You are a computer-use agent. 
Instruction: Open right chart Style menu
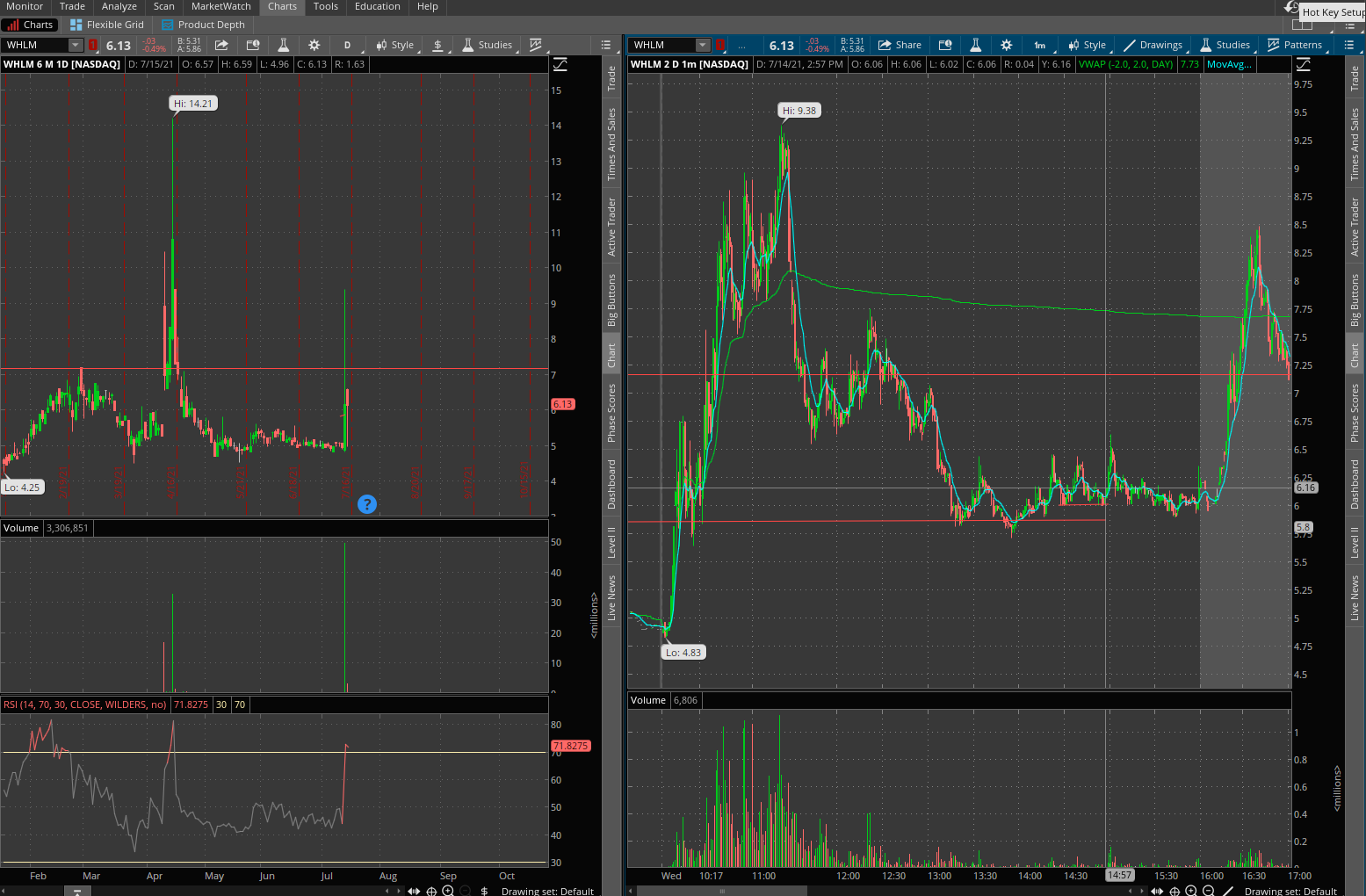(1088, 45)
